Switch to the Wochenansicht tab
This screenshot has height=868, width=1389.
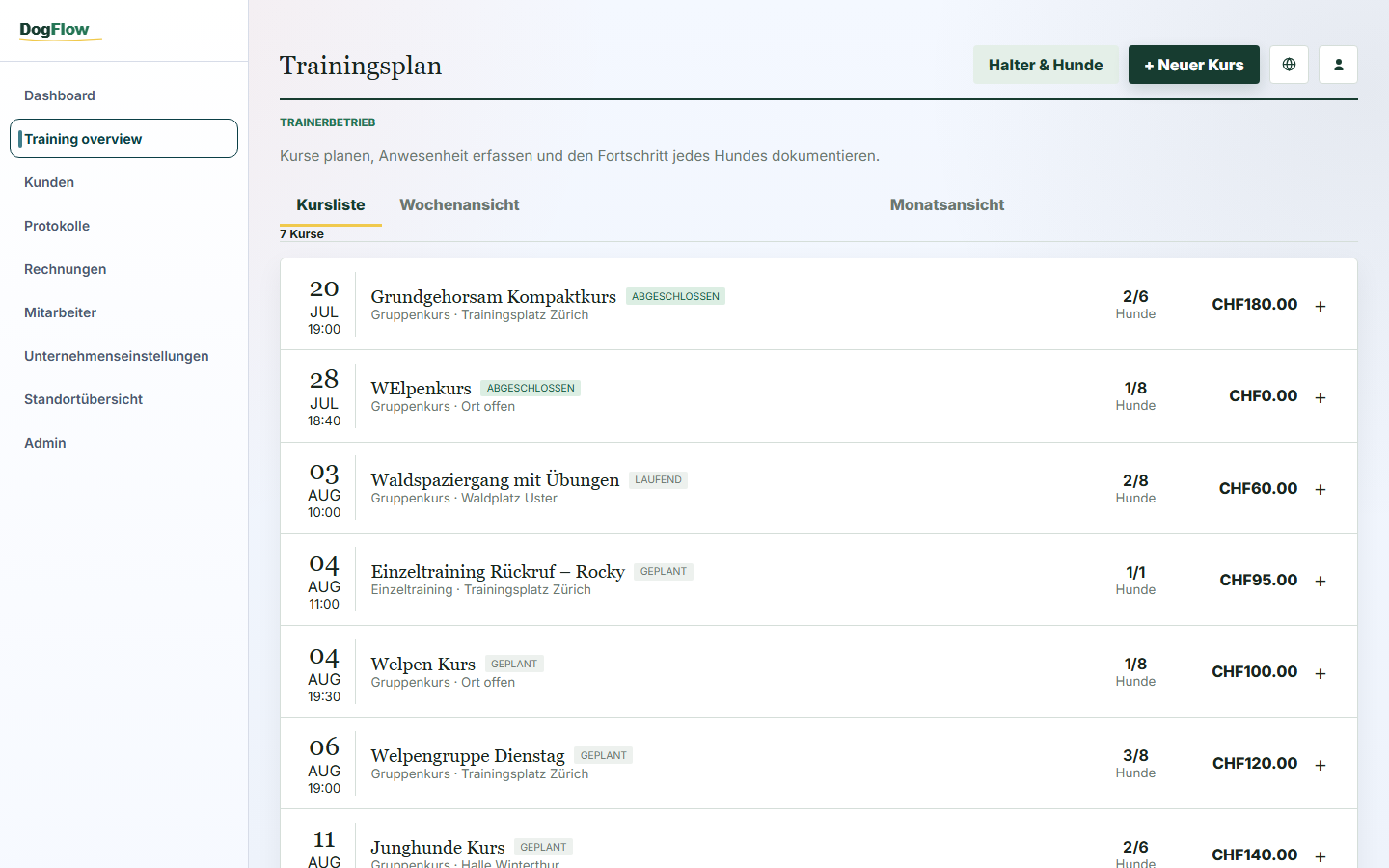[x=459, y=204]
